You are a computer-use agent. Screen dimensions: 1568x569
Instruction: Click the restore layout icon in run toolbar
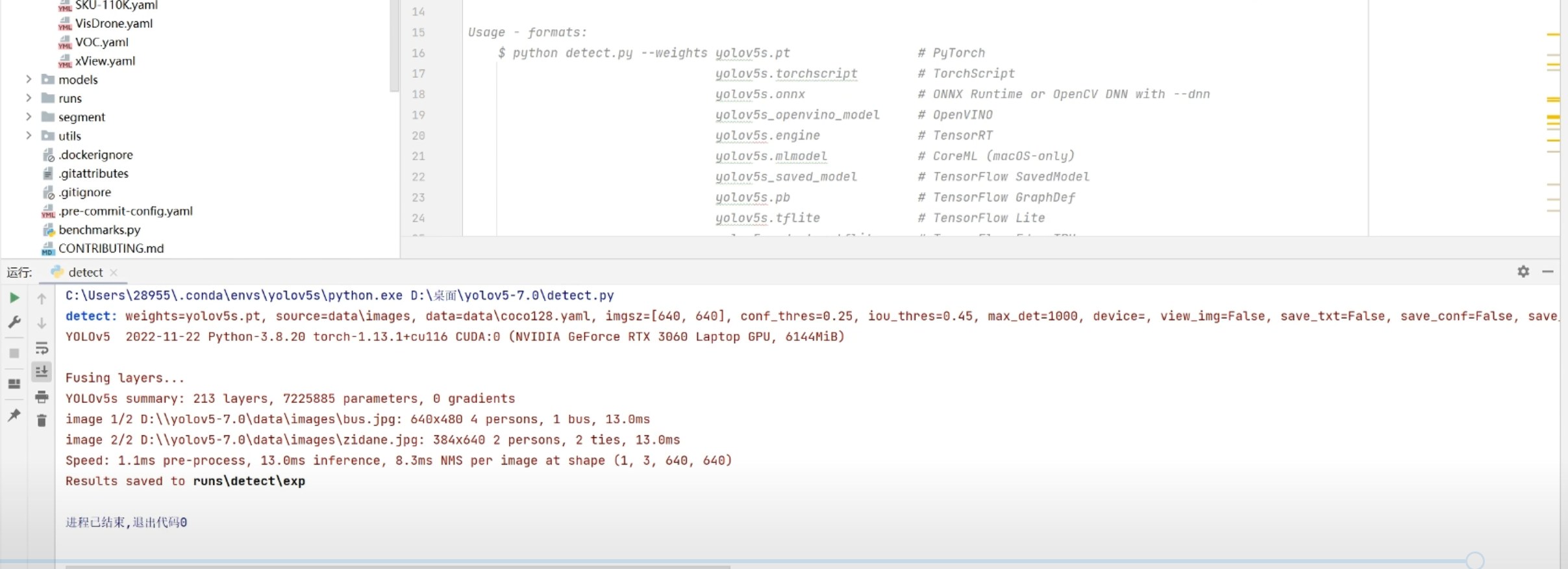[14, 384]
